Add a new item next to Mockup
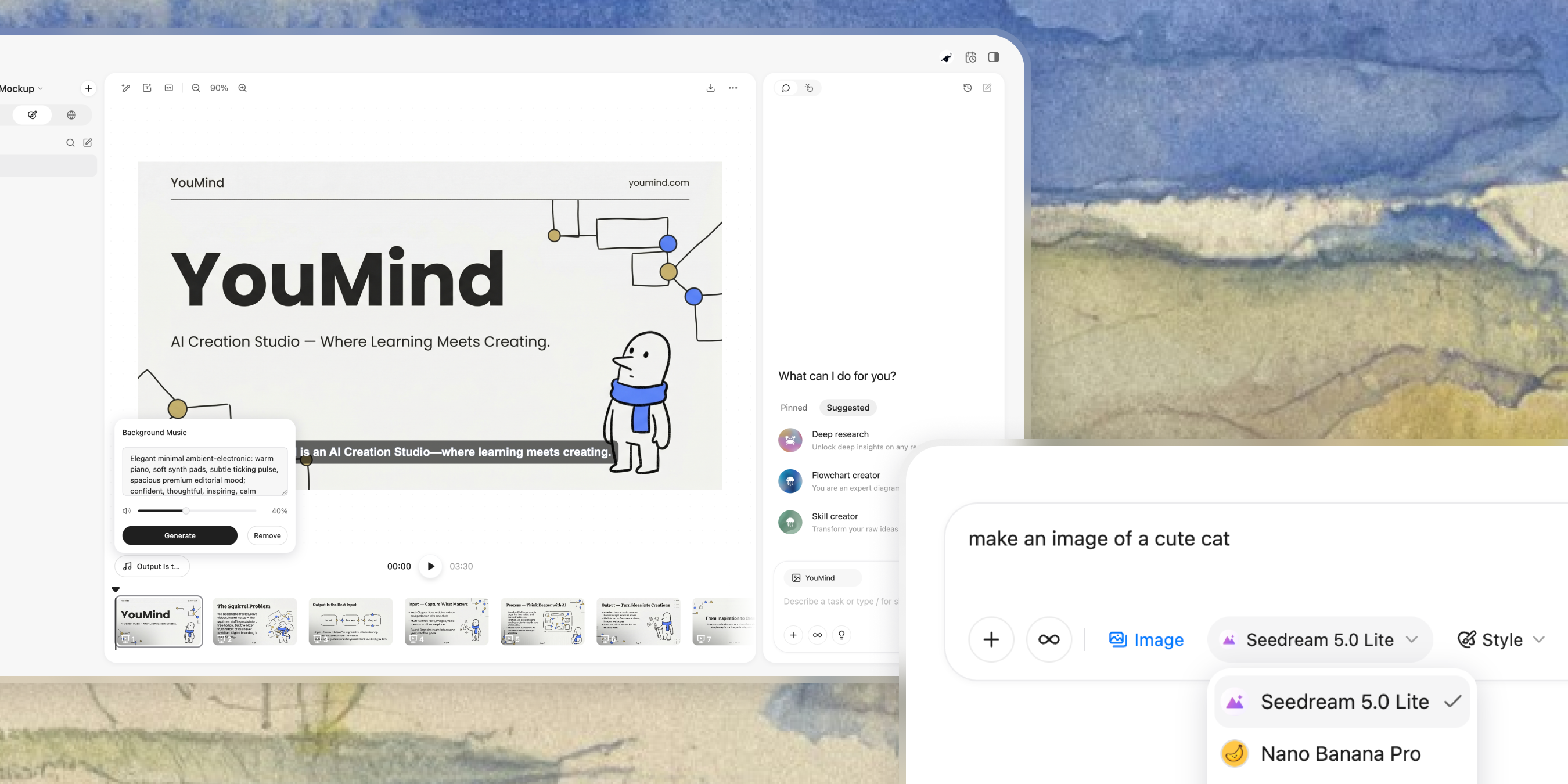Screen dimensions: 1568x784 (x=88, y=88)
